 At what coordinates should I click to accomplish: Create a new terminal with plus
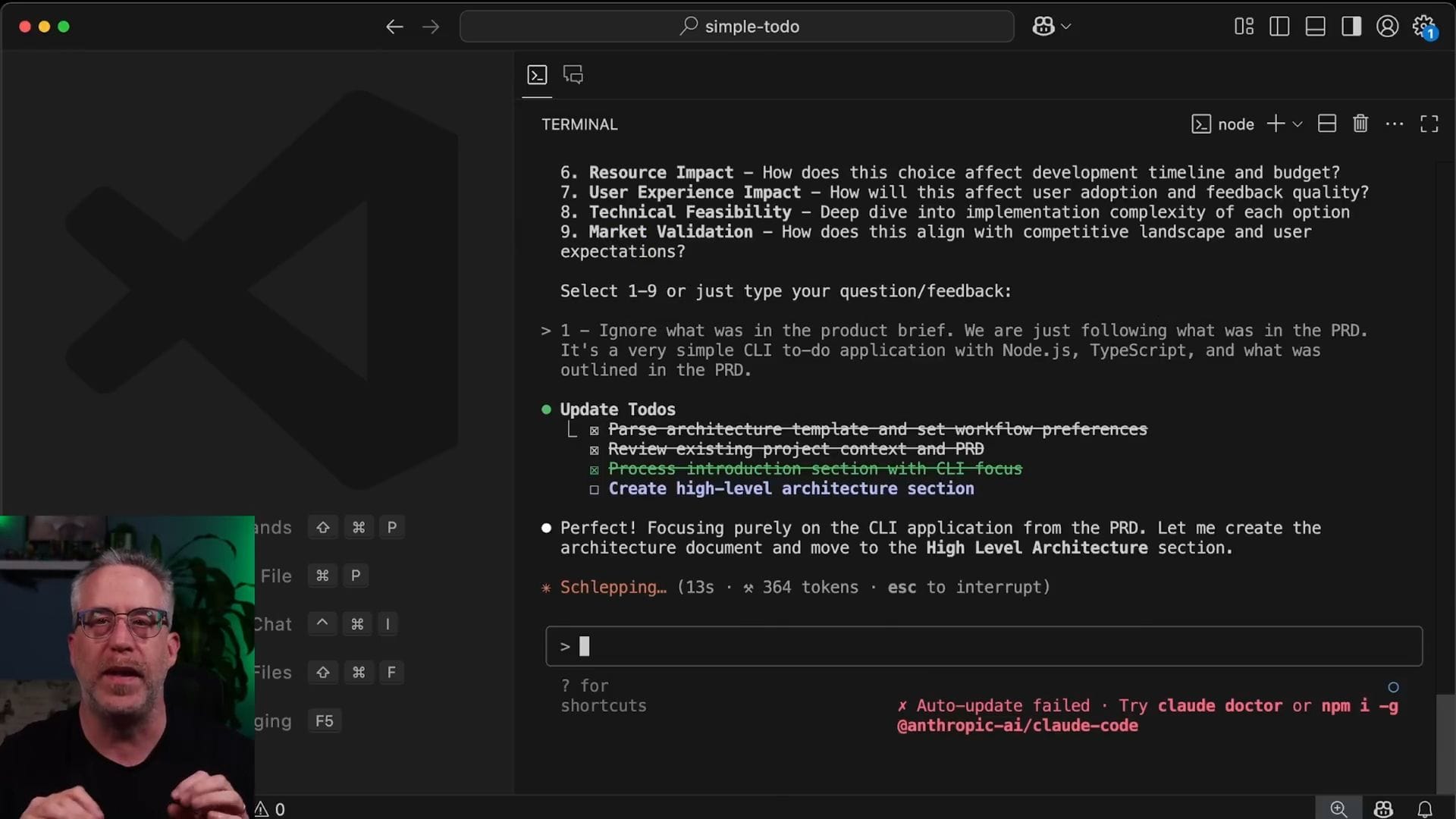coord(1276,124)
